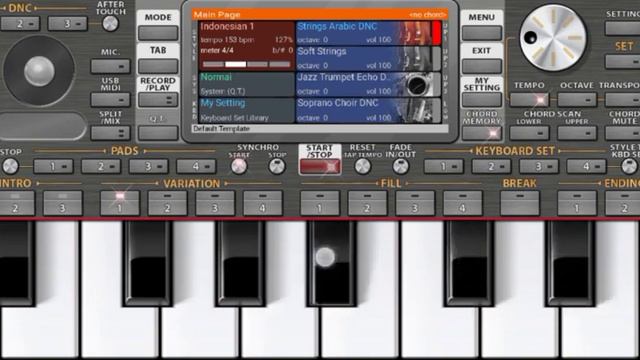640x360 pixels.
Task: Trigger PAD 2
Action: pyautogui.click(x=101, y=166)
